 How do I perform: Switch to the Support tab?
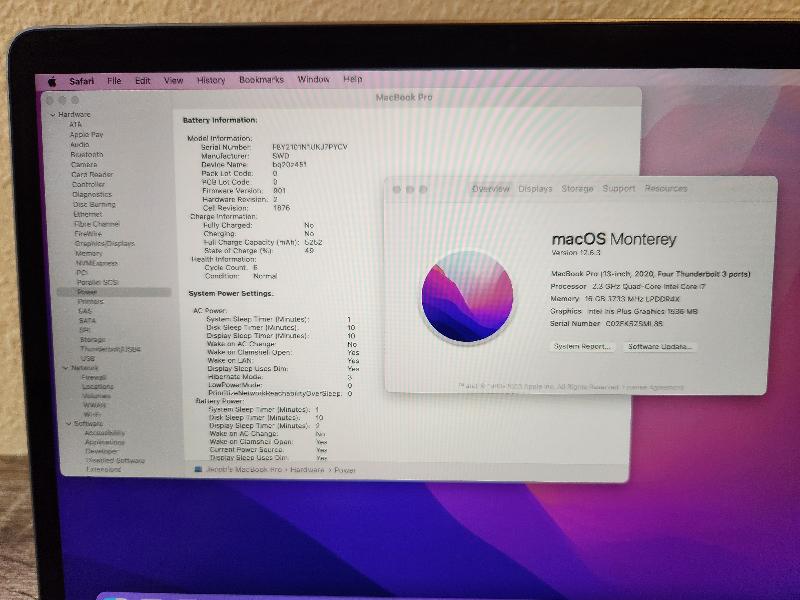pyautogui.click(x=619, y=189)
